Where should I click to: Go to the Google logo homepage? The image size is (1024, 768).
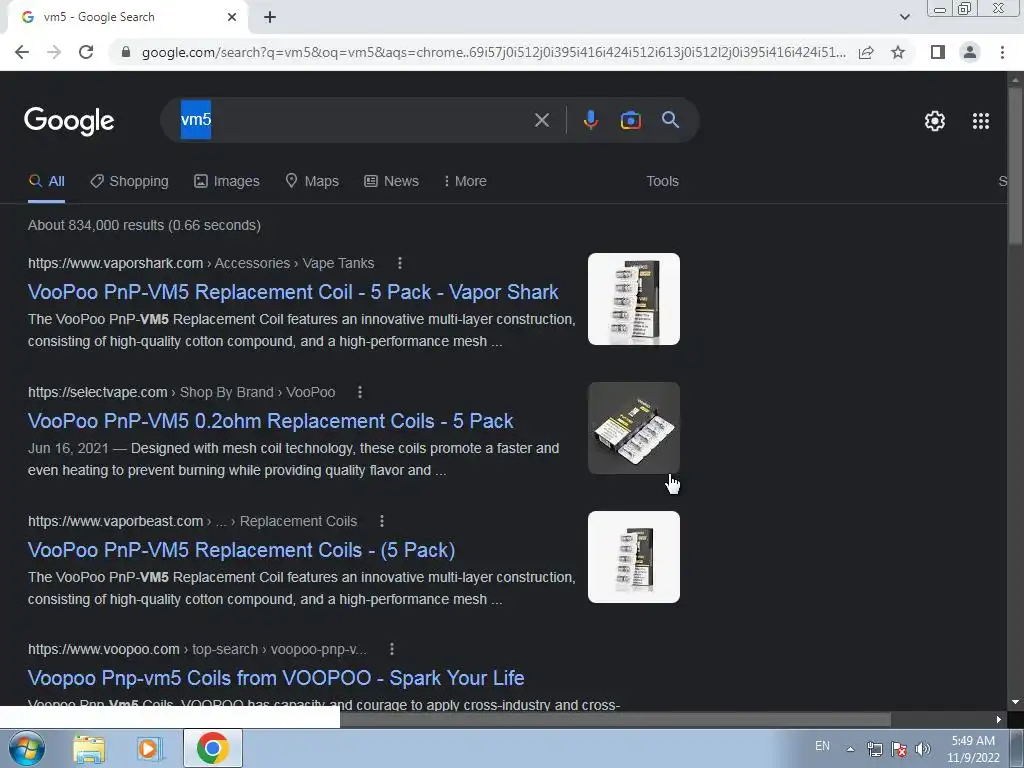69,121
